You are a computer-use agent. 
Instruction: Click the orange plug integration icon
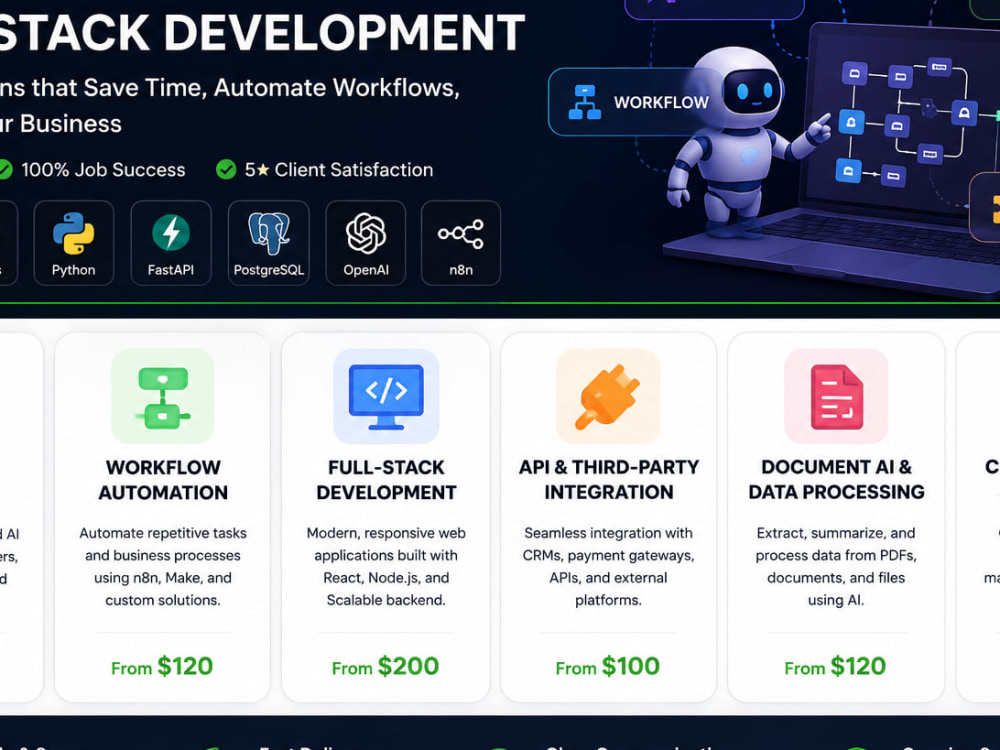pyautogui.click(x=608, y=396)
